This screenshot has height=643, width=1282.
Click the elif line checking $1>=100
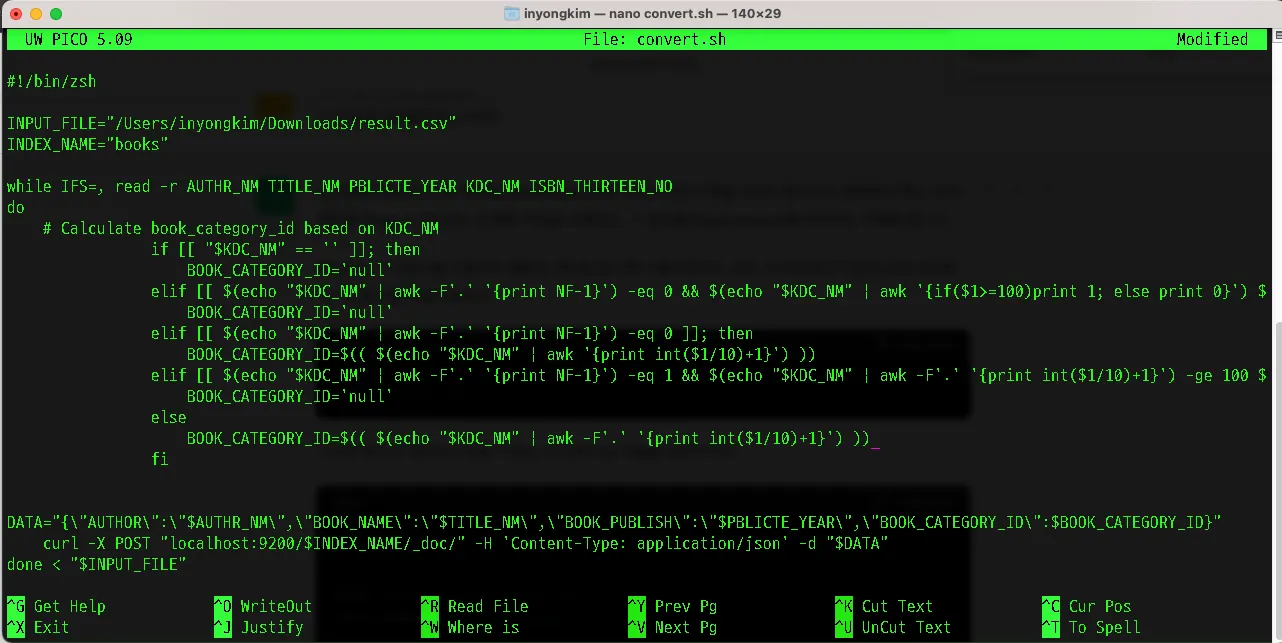[x=709, y=291]
